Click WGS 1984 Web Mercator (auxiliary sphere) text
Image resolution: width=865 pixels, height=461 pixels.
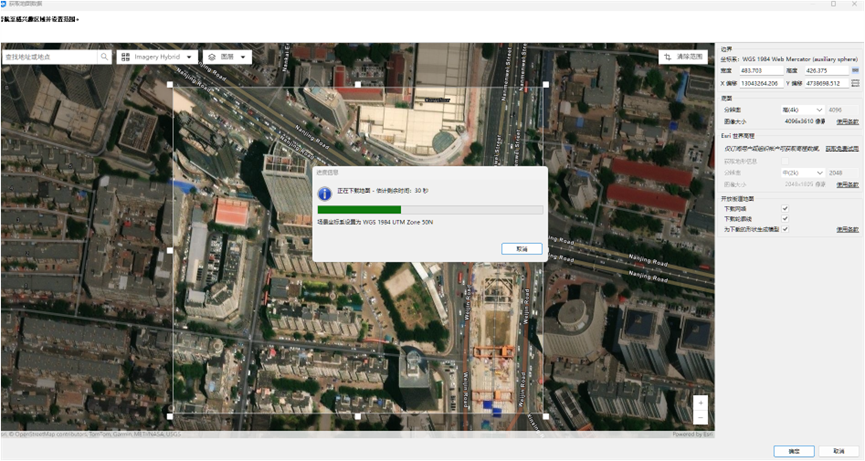800,59
